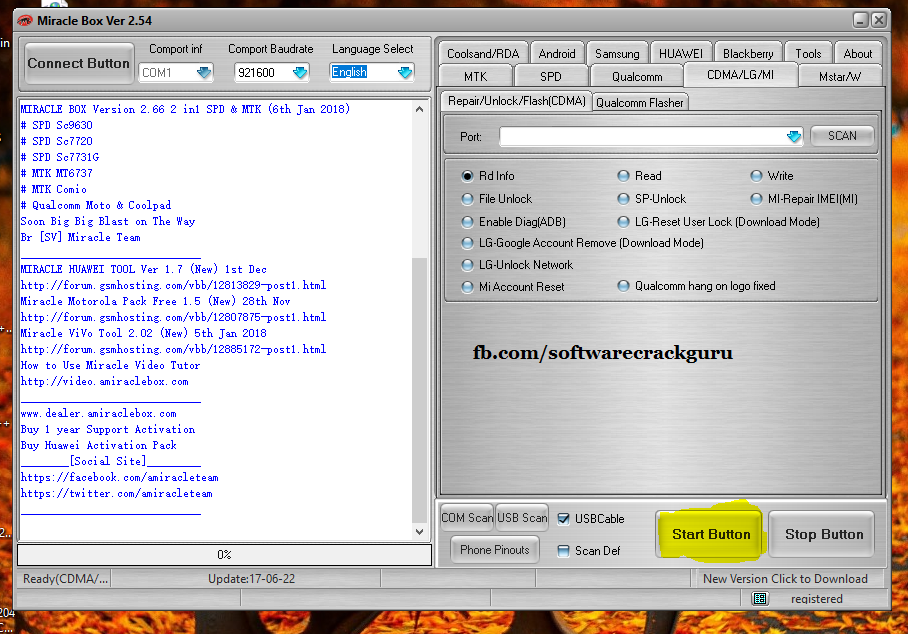Click the facebook.com/amiracleteam line
908x634 pixels.
pos(119,478)
